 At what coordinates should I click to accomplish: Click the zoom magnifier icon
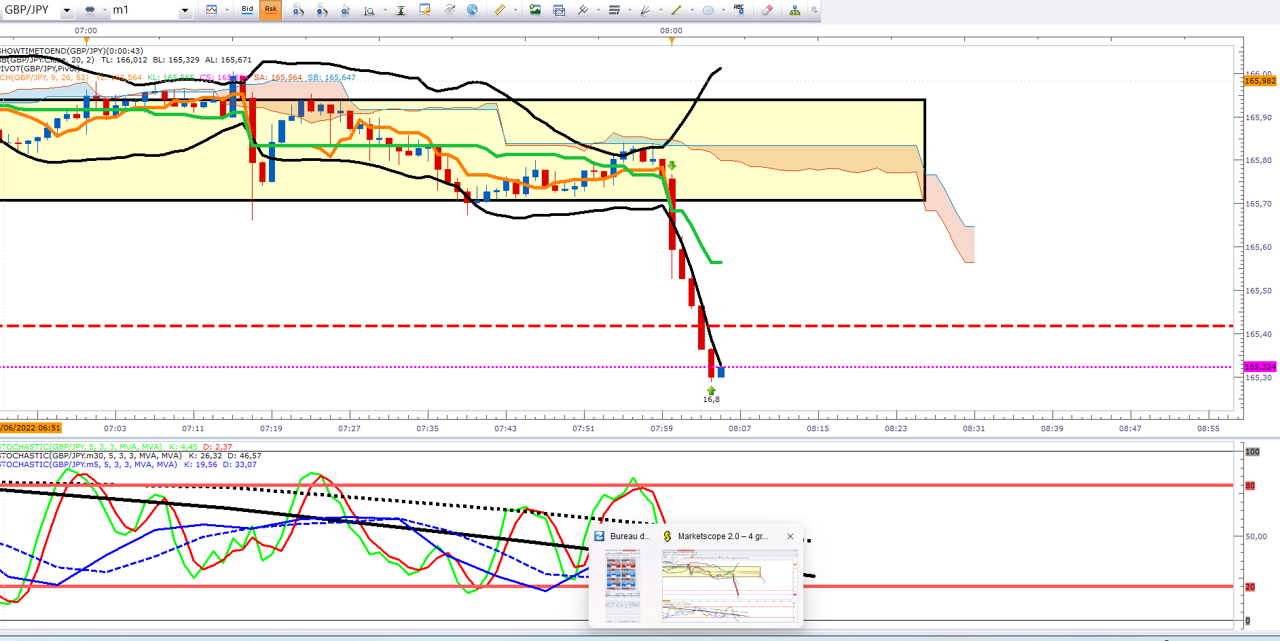368,10
